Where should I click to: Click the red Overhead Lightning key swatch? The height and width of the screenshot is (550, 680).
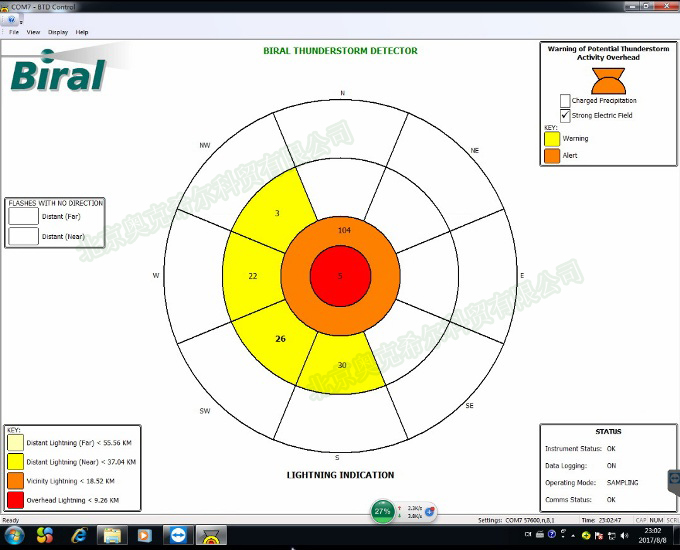15,500
